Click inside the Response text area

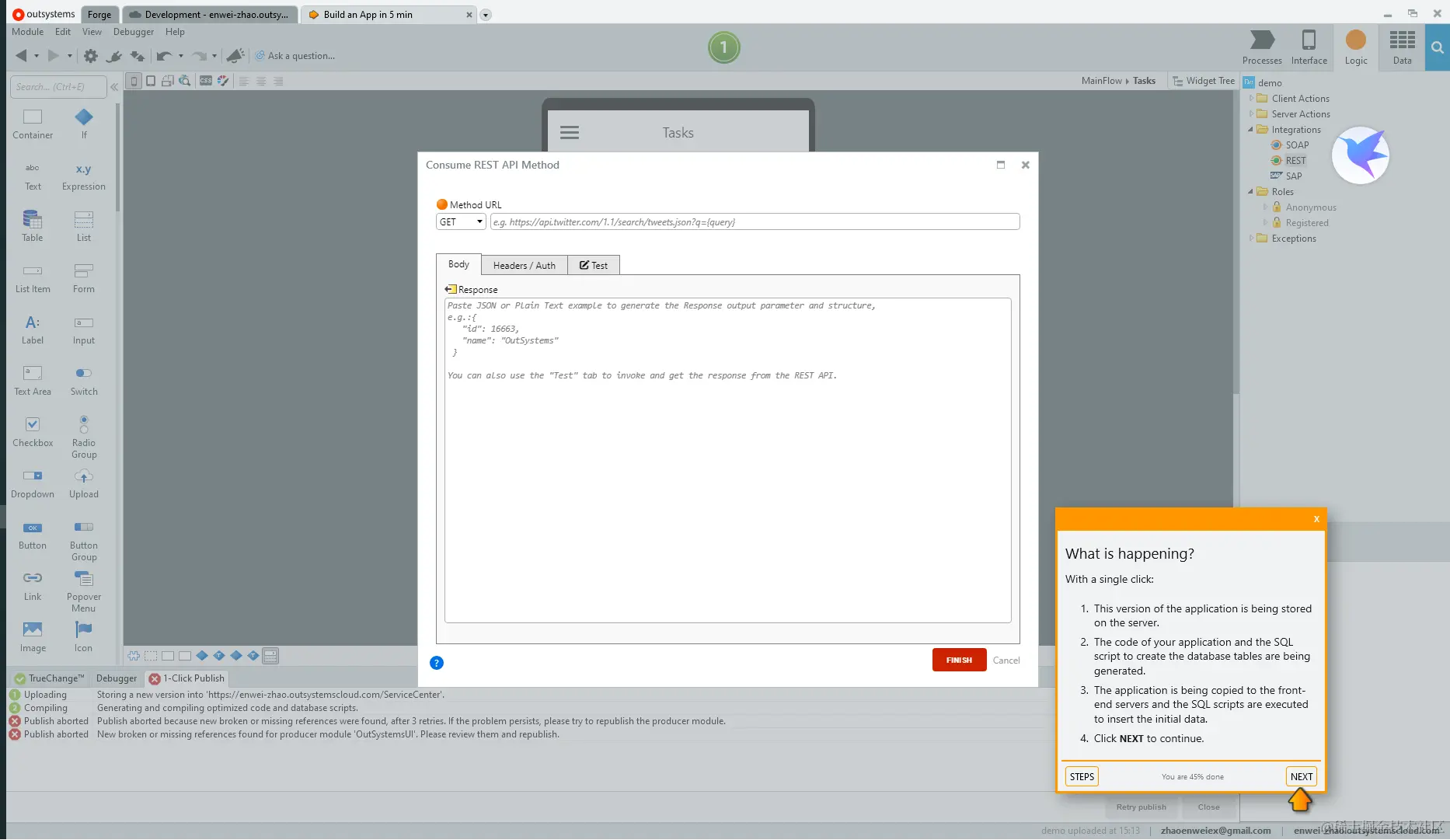click(727, 460)
